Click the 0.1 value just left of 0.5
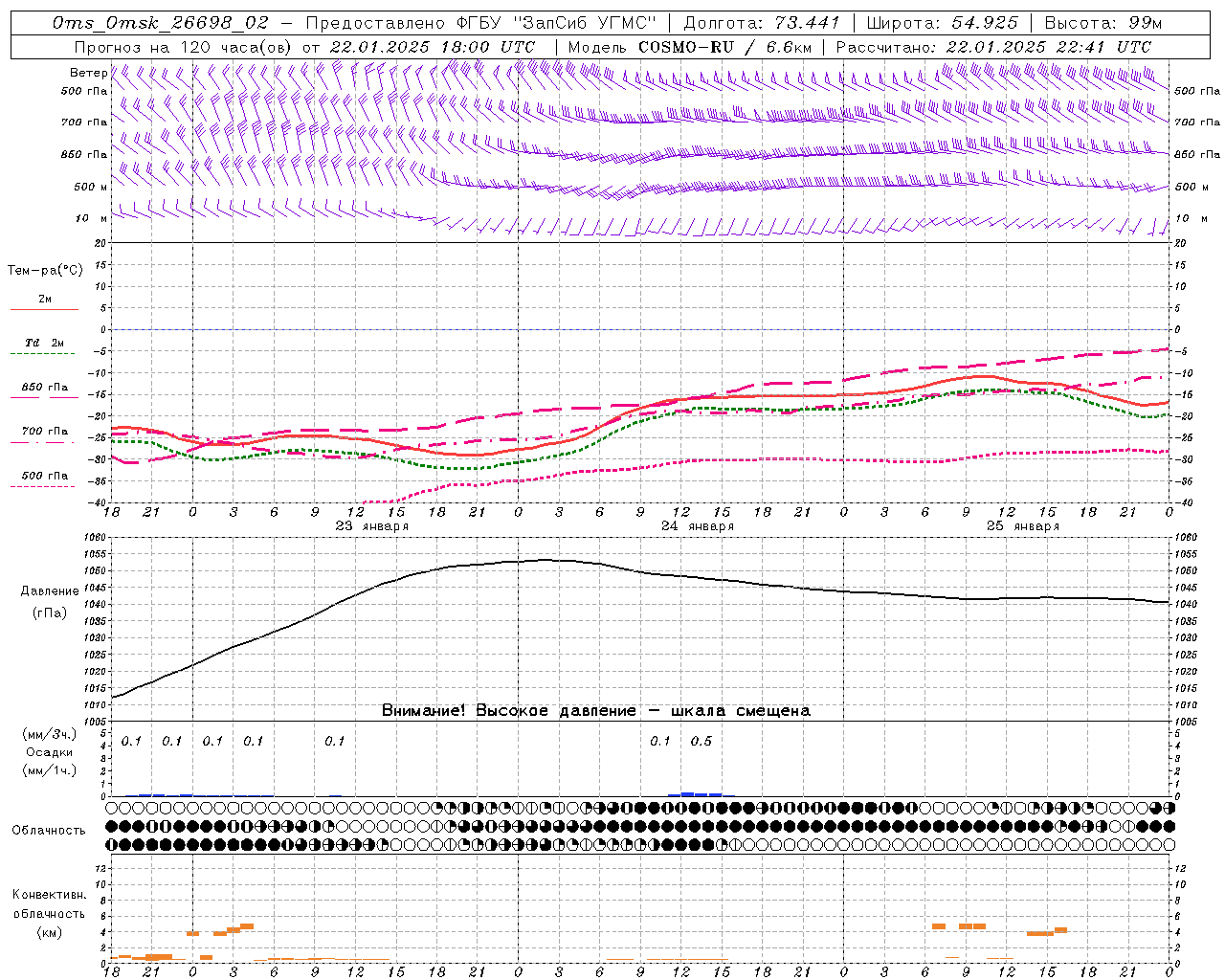Viewport: 1225px width, 980px height. click(x=660, y=742)
